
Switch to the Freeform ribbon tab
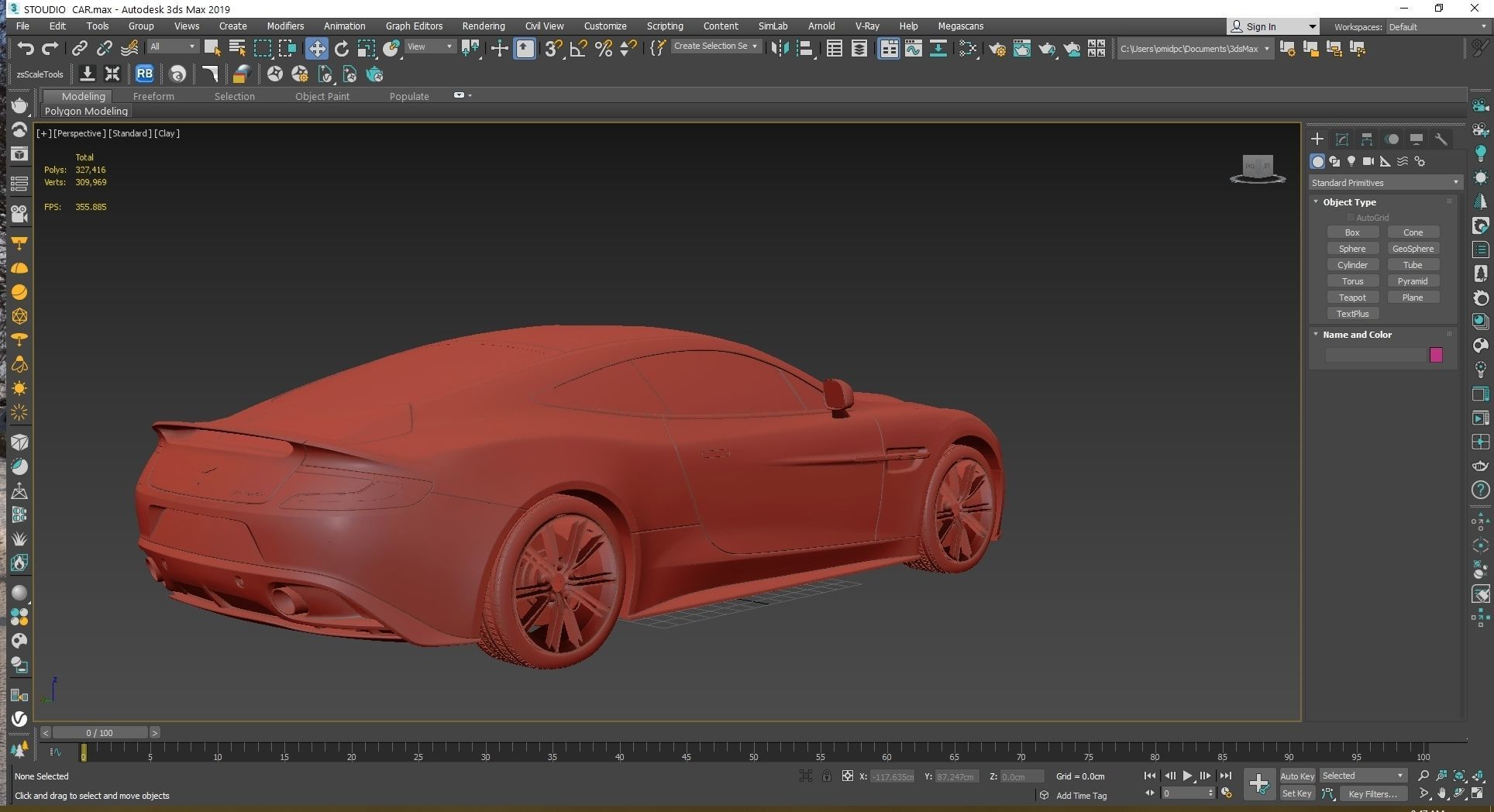(x=153, y=96)
